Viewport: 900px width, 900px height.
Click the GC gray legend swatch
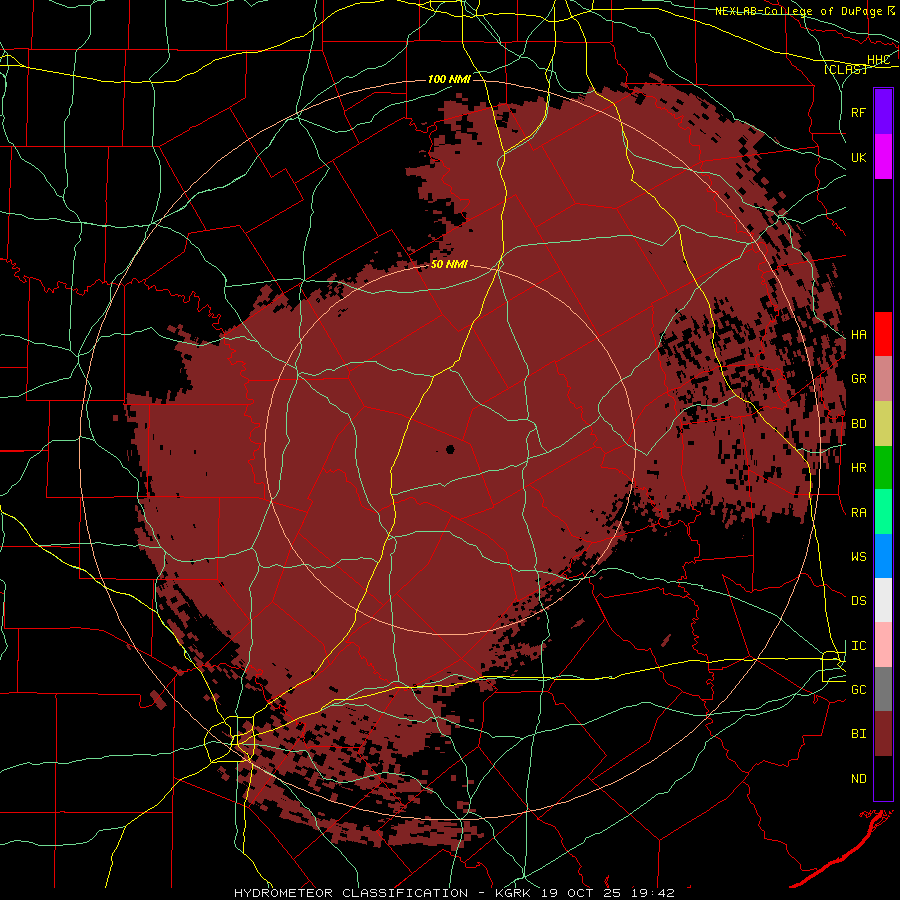click(883, 689)
